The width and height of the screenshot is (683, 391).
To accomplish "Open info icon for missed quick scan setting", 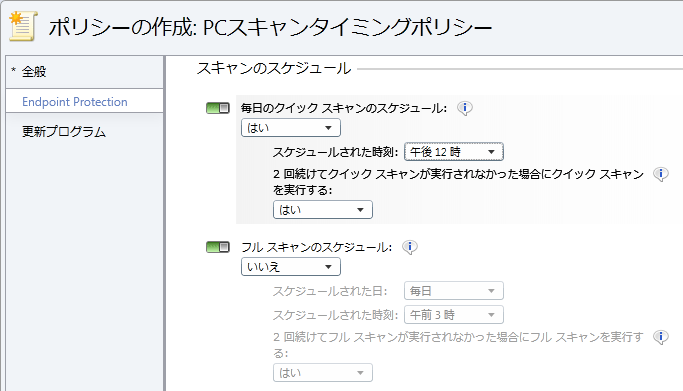I will [x=660, y=174].
